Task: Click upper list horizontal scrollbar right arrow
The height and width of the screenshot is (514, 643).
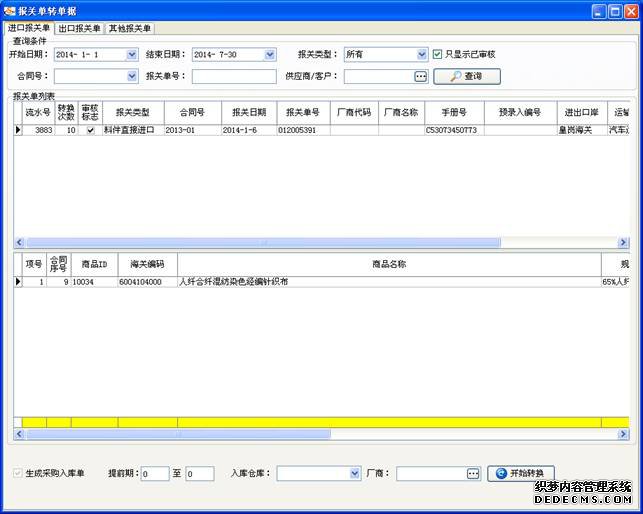Action: pyautogui.click(x=623, y=242)
